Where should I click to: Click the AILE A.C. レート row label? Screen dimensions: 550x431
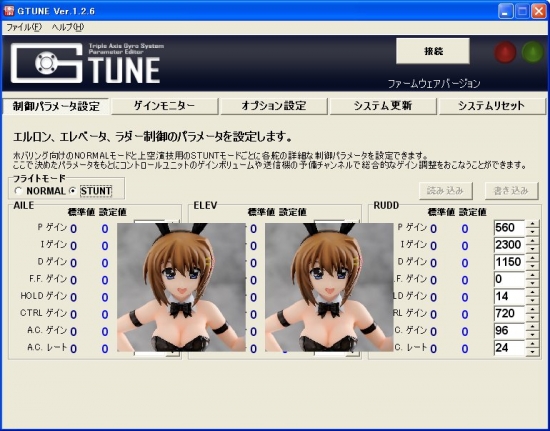click(47, 347)
